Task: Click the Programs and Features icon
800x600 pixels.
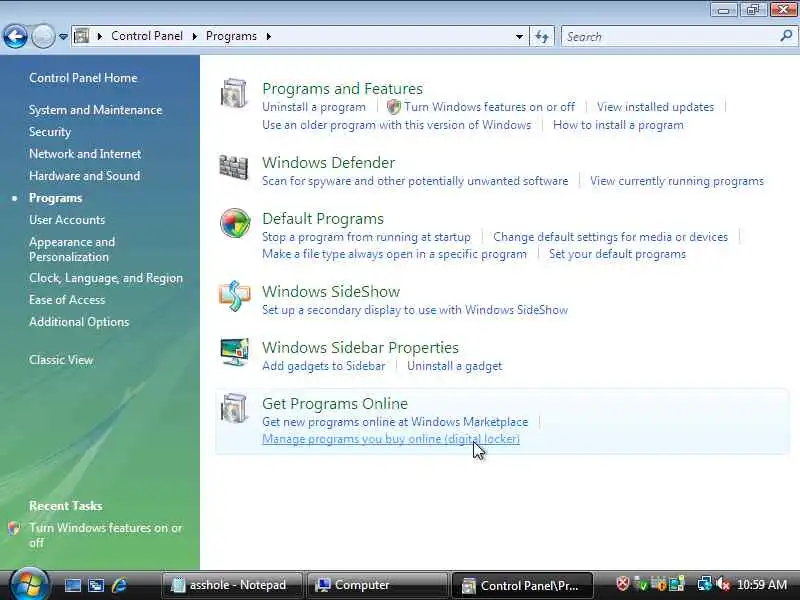Action: point(234,93)
